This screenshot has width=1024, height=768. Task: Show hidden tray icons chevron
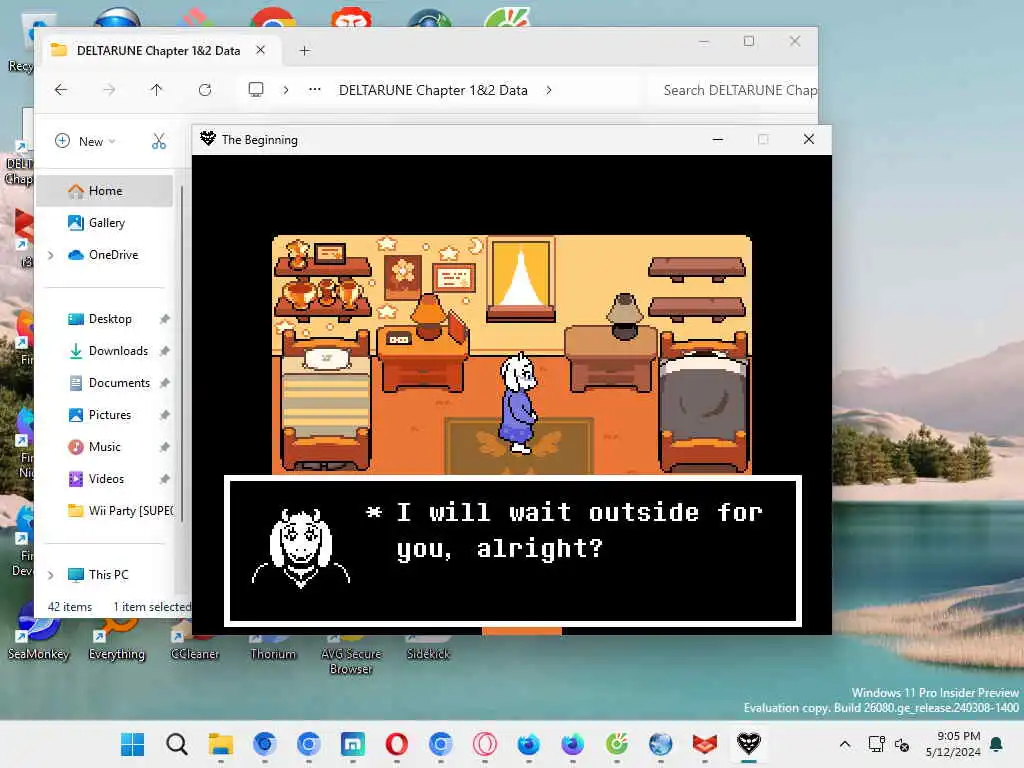[x=844, y=744]
